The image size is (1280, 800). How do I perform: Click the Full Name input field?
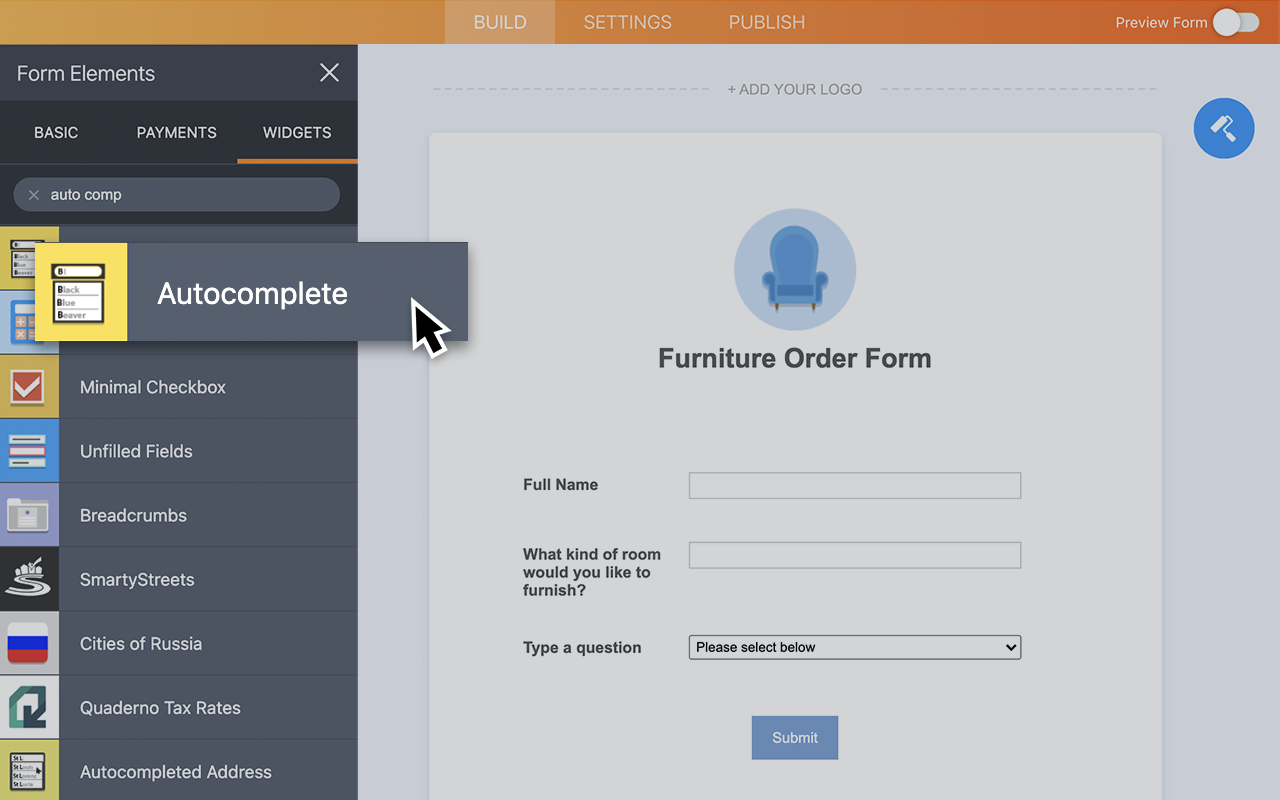[x=854, y=485]
